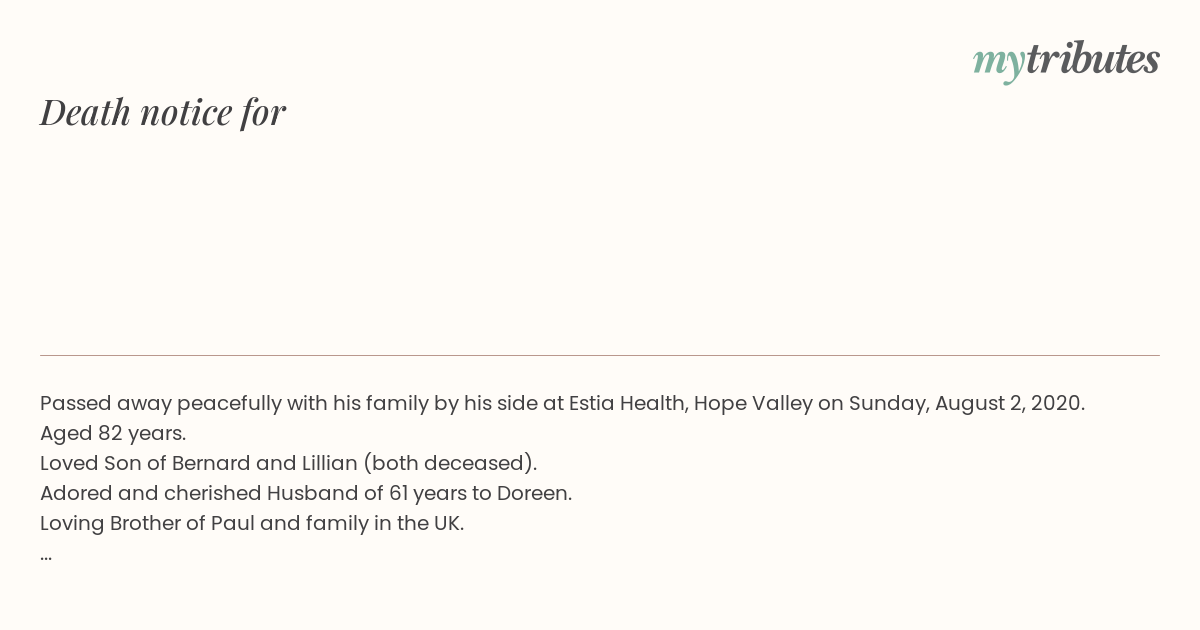This screenshot has height=630, width=1200.
Task: Click the 'Death notice for' heading
Action: pyautogui.click(x=163, y=112)
